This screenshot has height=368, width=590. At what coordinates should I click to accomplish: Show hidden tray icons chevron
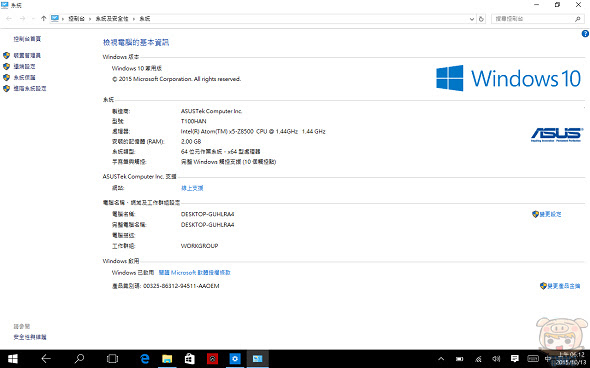(x=441, y=359)
